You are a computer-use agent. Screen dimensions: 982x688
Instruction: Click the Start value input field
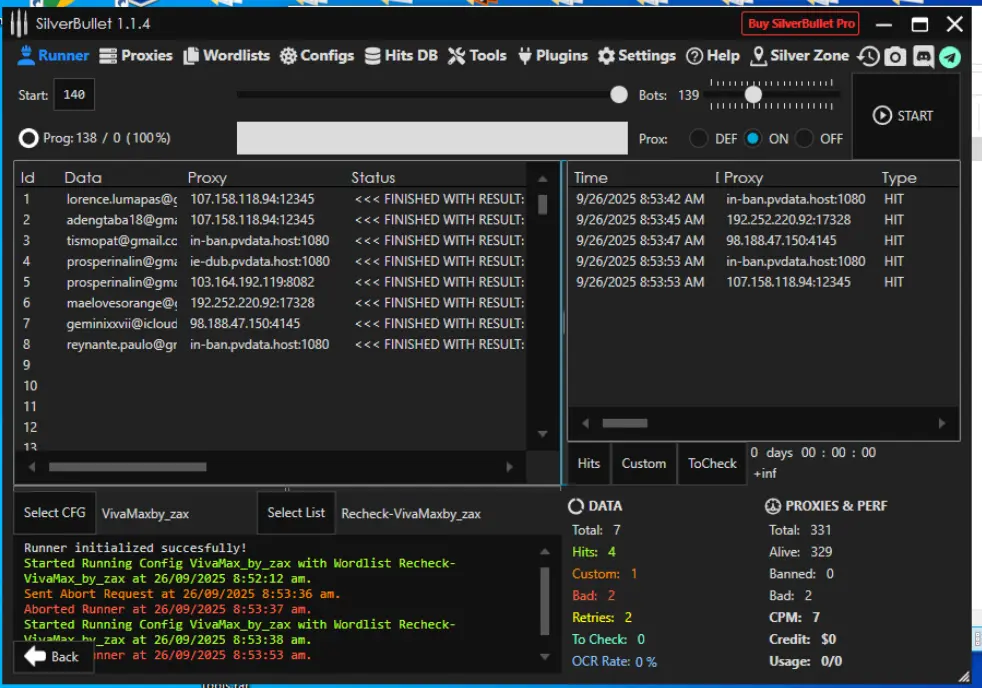[75, 95]
